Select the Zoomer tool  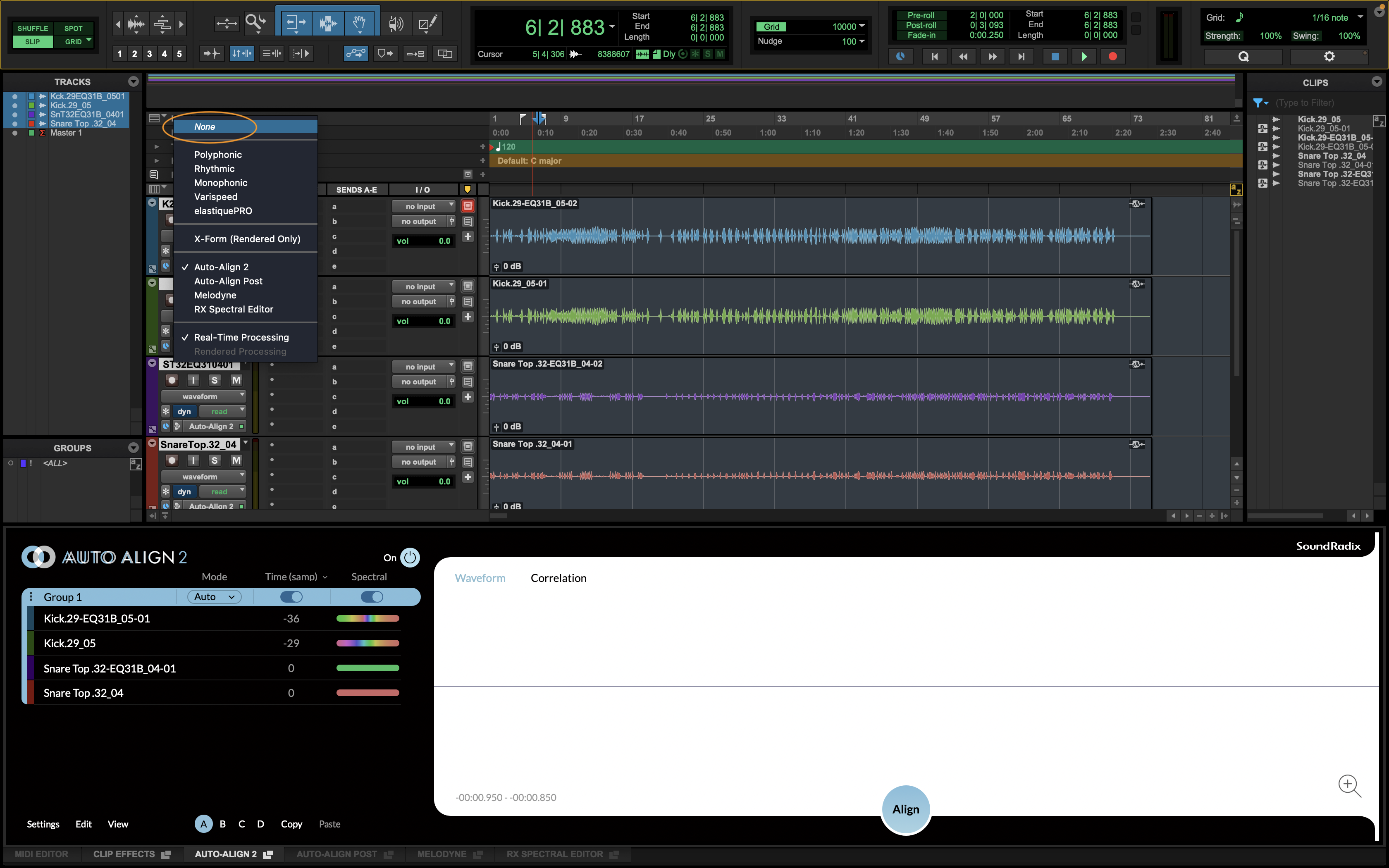coord(255,23)
